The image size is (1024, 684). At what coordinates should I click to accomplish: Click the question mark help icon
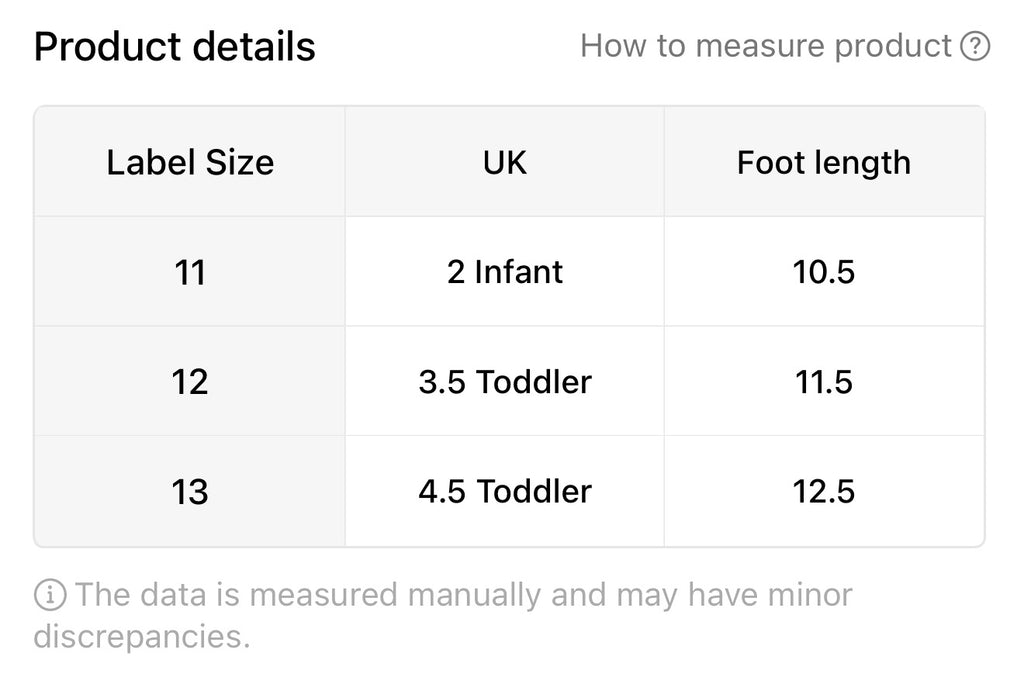point(975,46)
